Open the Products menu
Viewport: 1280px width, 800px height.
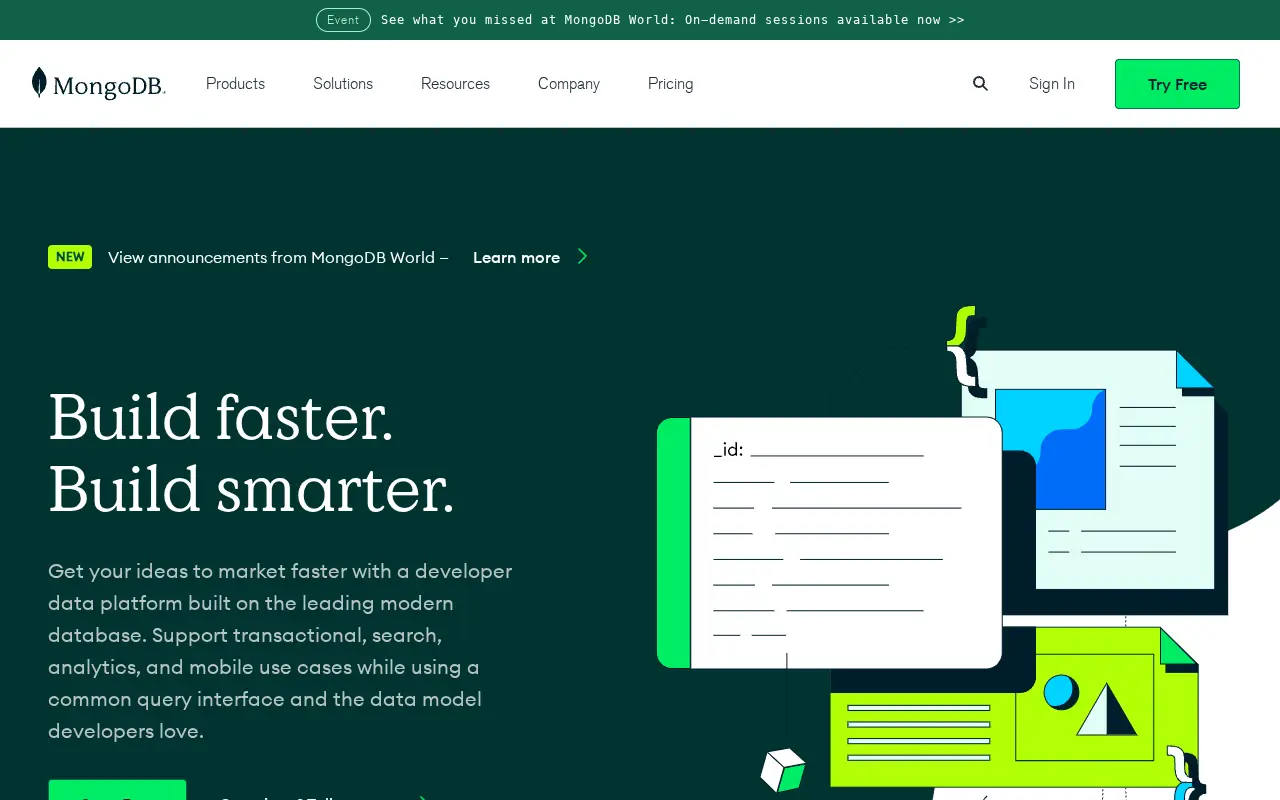coord(235,84)
